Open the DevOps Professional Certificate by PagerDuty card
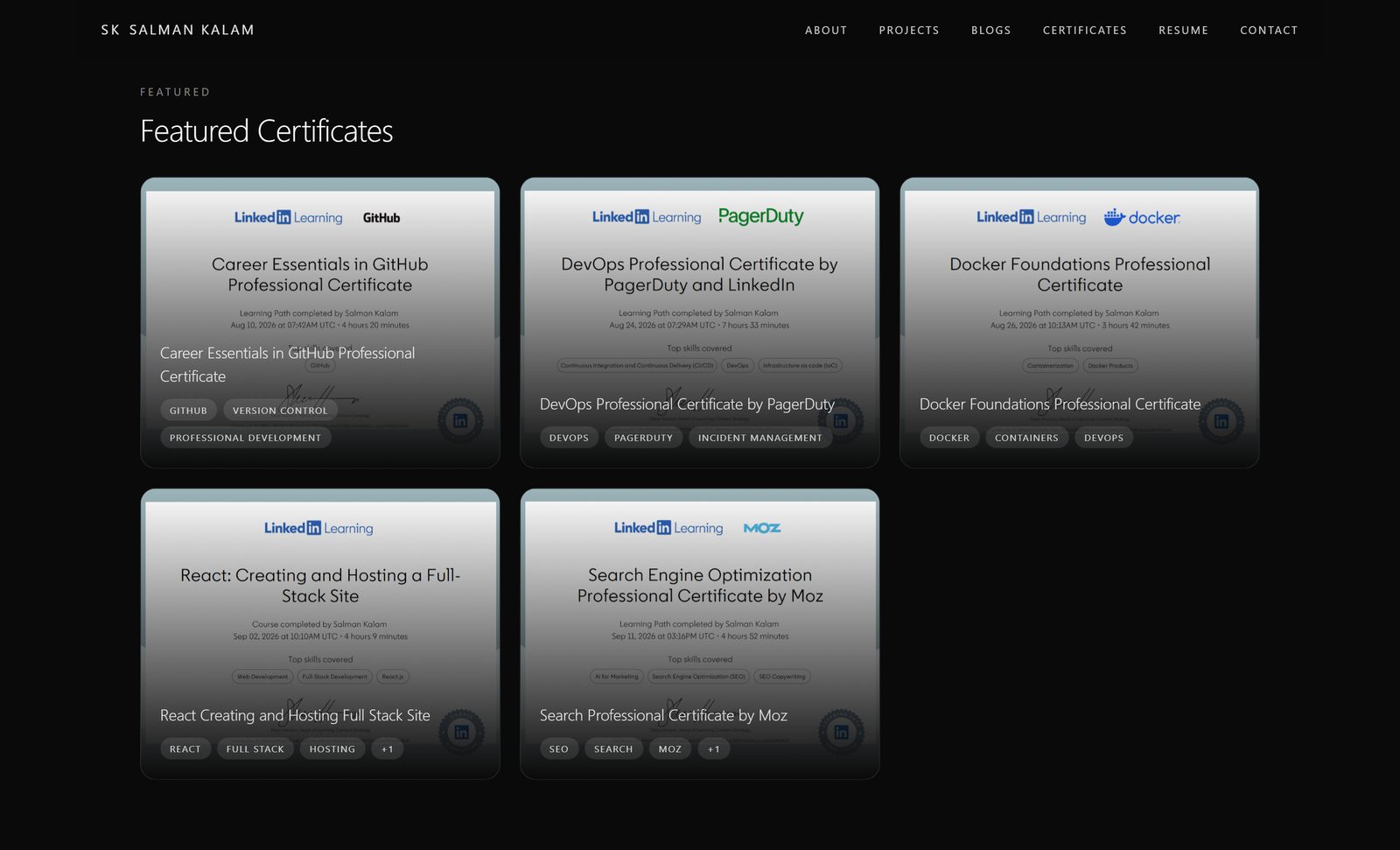Image resolution: width=1400 pixels, height=850 pixels. coord(700,323)
